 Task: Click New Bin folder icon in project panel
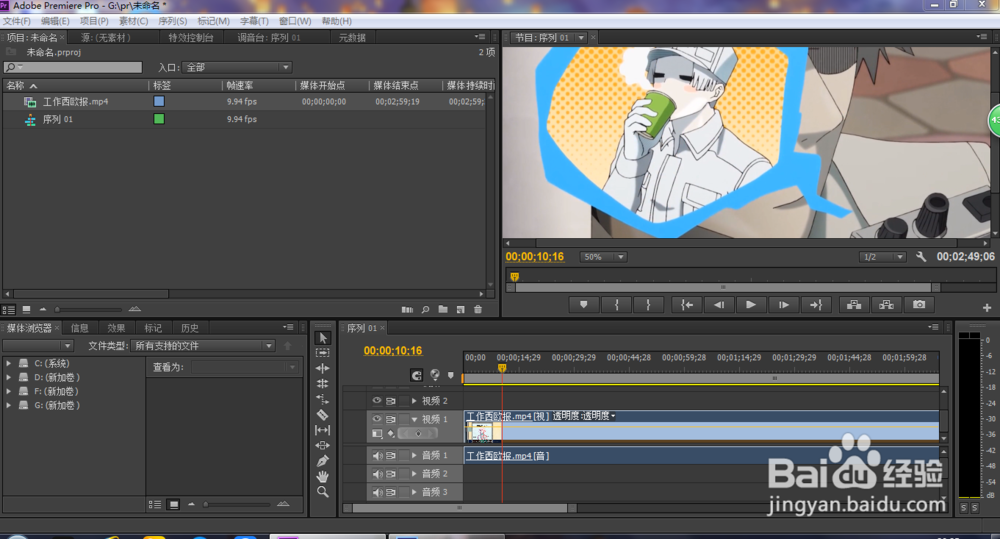(x=443, y=309)
